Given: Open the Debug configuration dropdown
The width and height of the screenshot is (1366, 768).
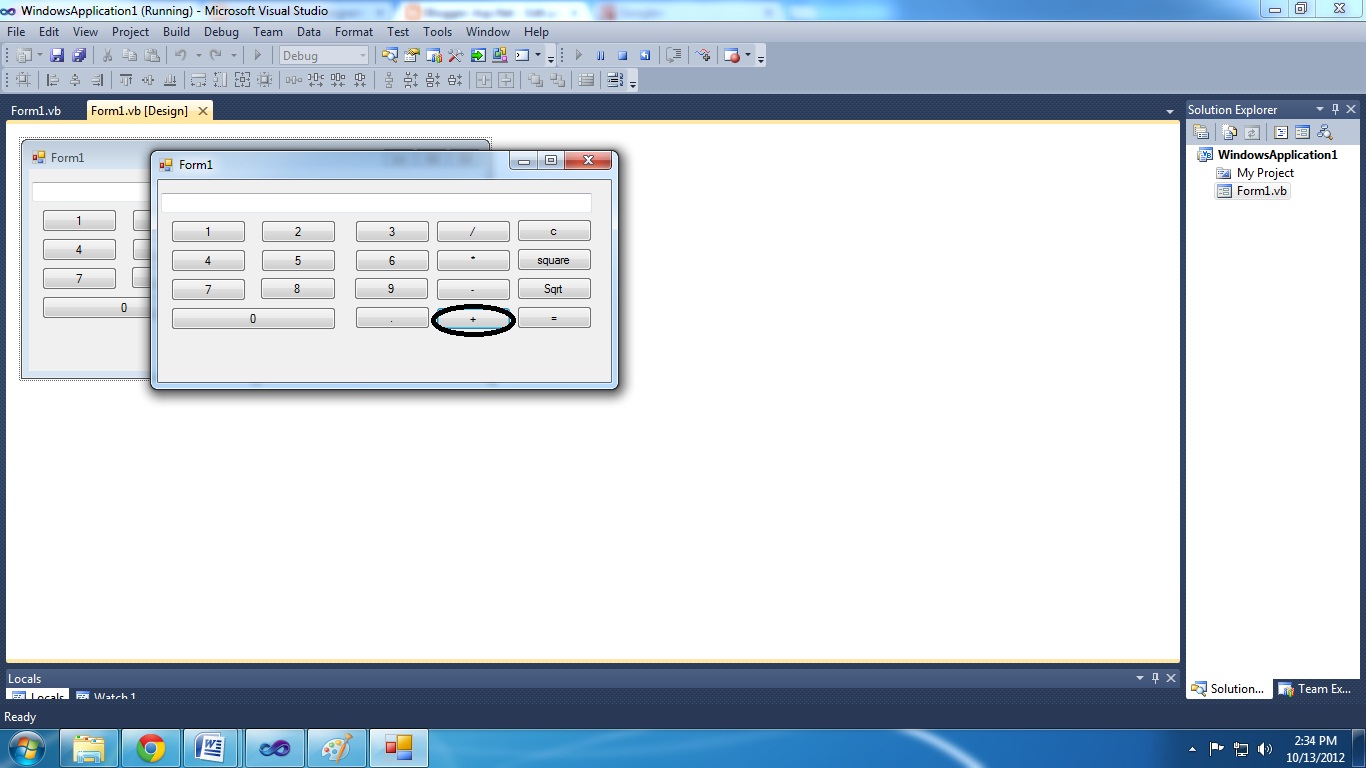Looking at the screenshot, I should click(364, 55).
